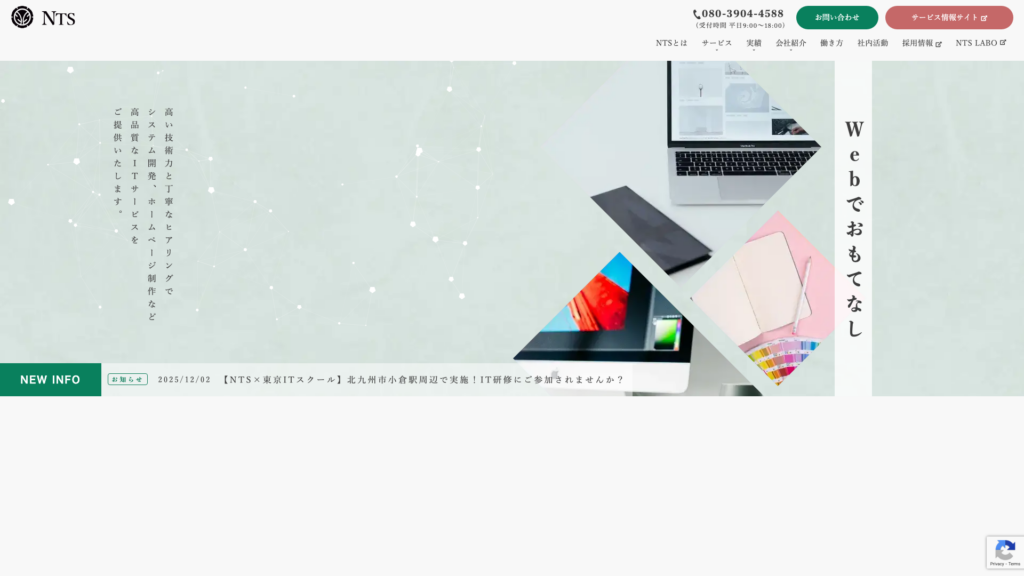
Task: Click the green NEW INFO label
Action: [50, 380]
